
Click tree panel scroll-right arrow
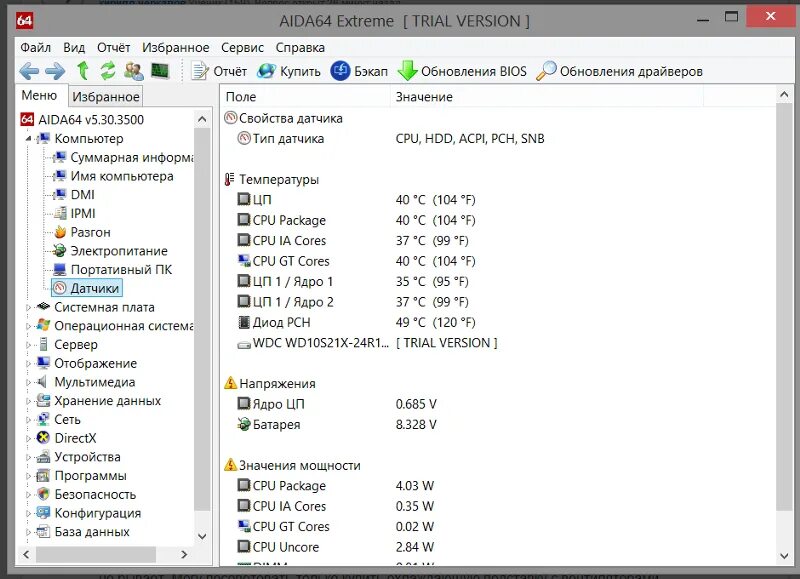click(184, 555)
